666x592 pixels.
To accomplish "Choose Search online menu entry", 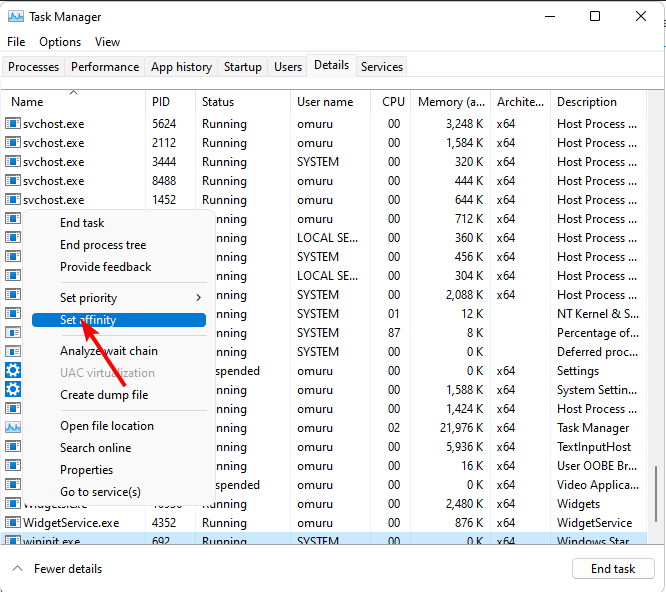I will point(96,448).
